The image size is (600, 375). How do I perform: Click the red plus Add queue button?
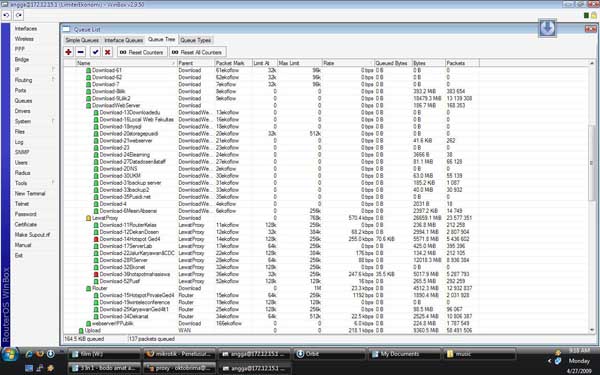coord(68,52)
